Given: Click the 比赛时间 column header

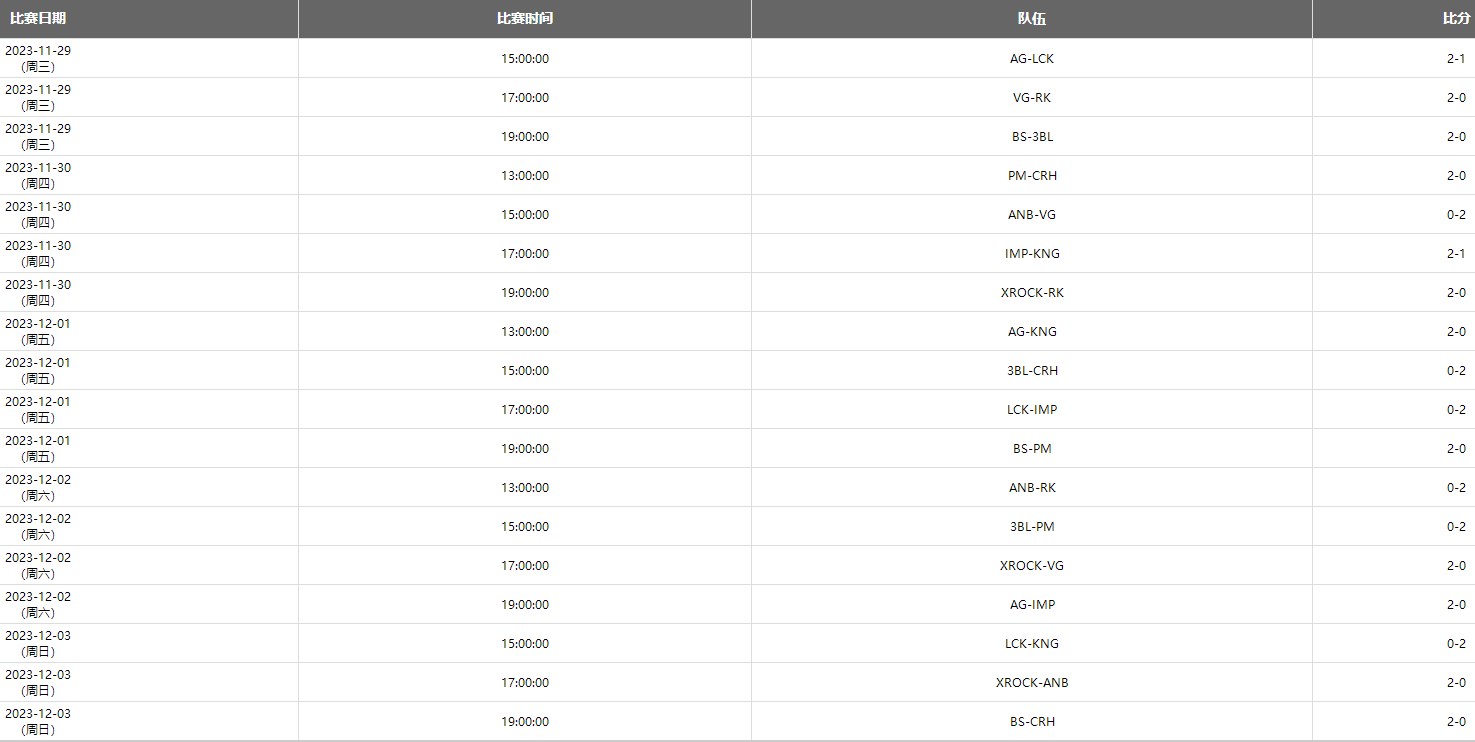Looking at the screenshot, I should tap(525, 18).
